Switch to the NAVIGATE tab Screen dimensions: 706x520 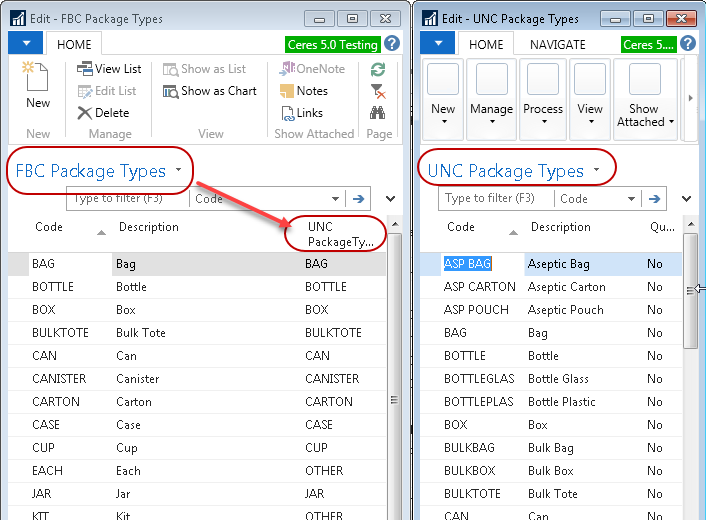pos(557,45)
